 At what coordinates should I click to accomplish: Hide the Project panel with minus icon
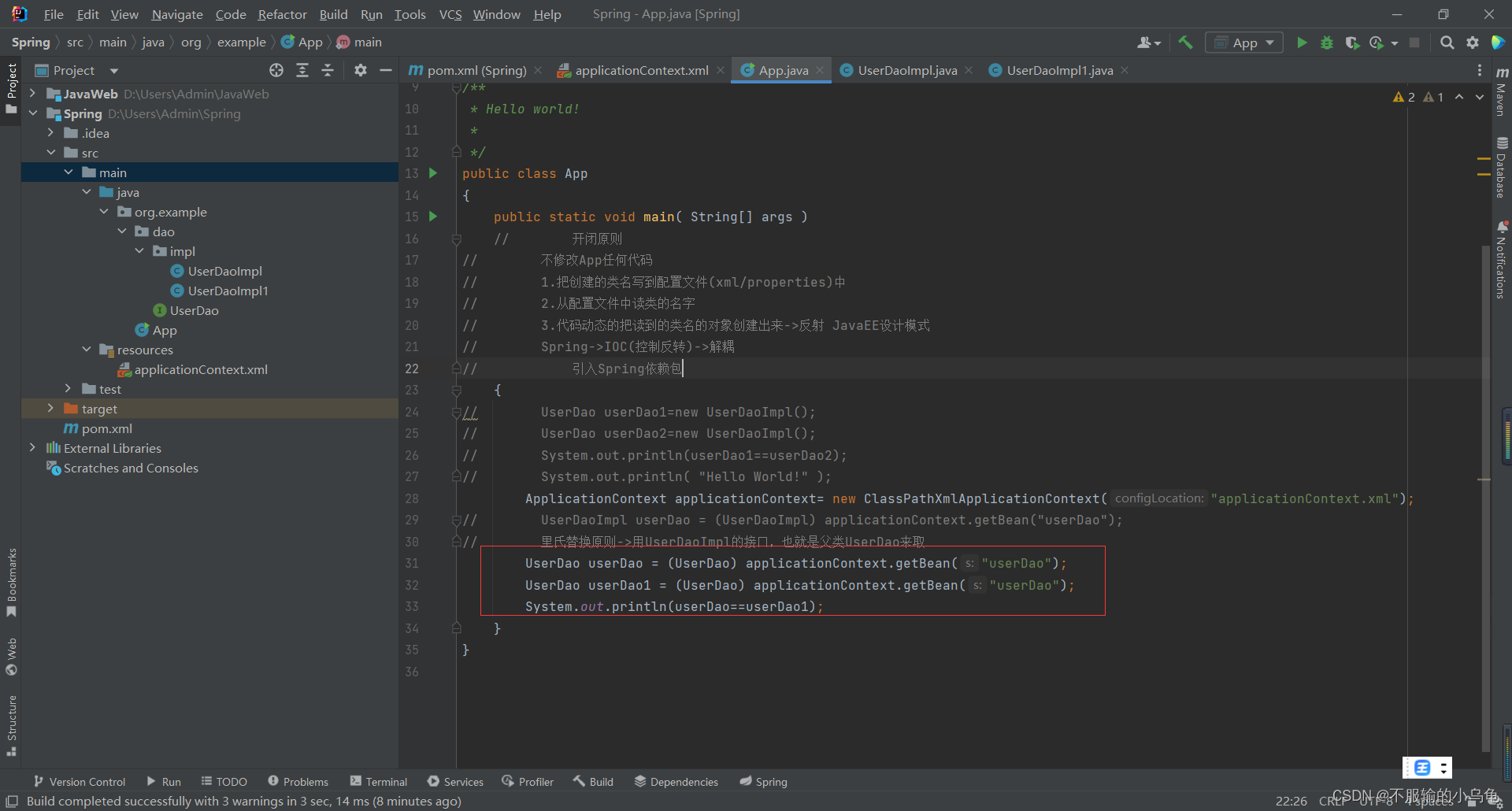(x=386, y=70)
